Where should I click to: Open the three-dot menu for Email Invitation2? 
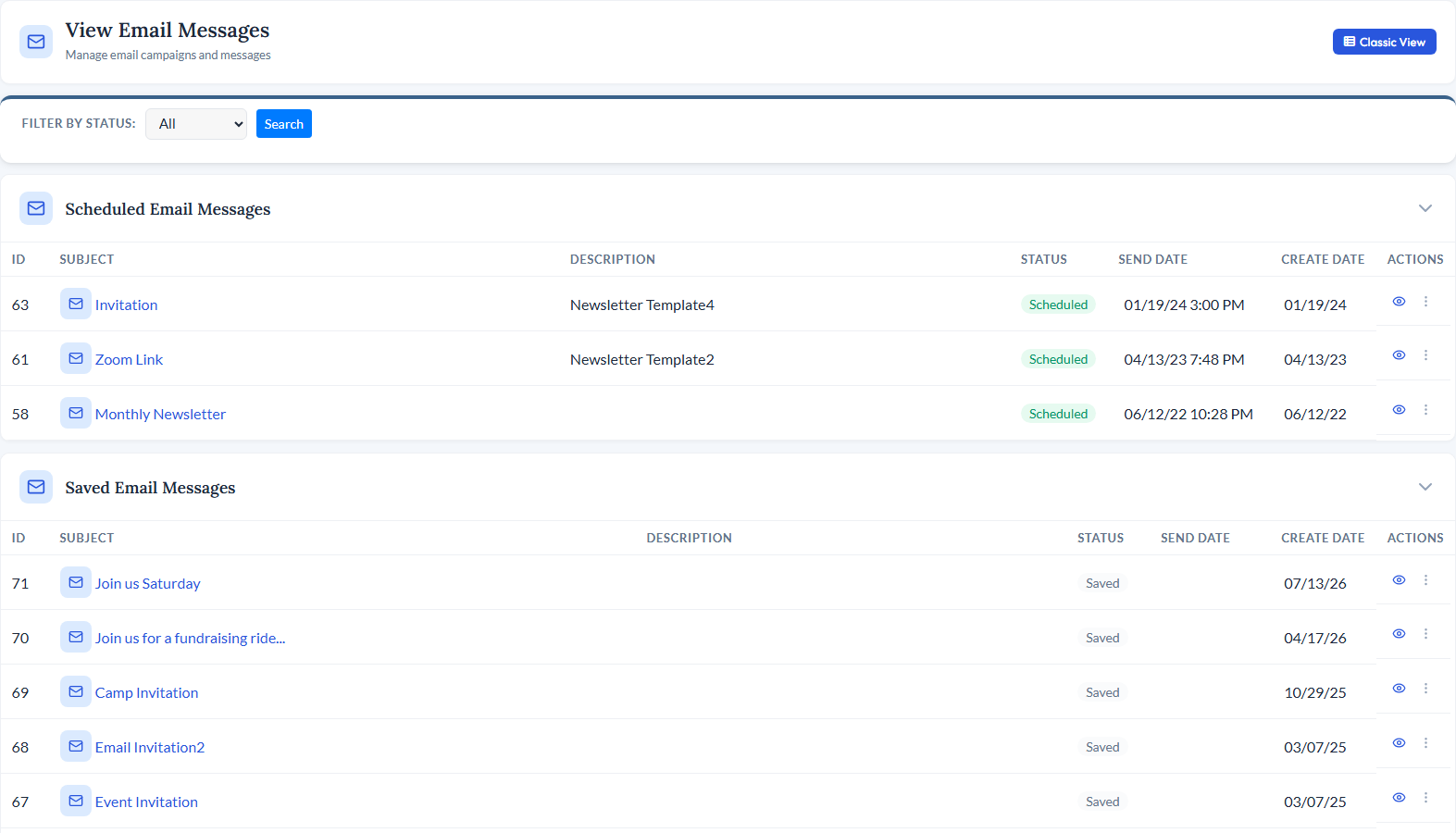coord(1425,743)
